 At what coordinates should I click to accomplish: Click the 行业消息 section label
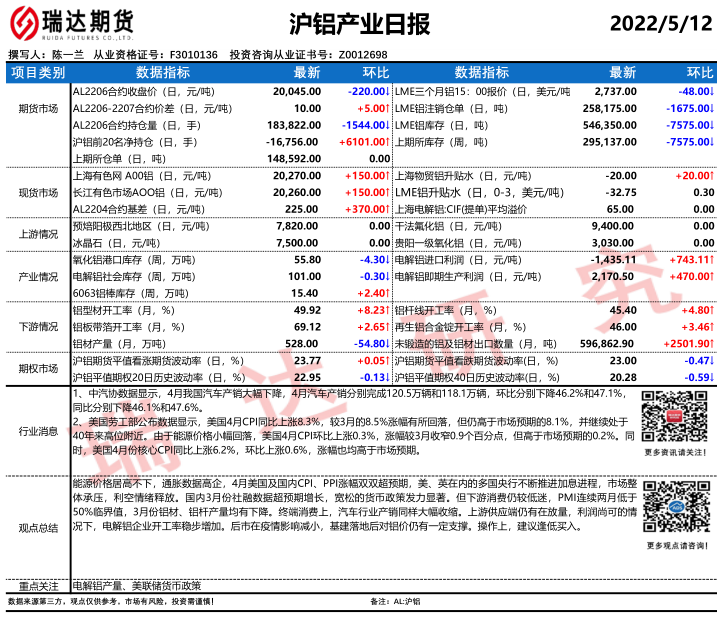(37, 431)
